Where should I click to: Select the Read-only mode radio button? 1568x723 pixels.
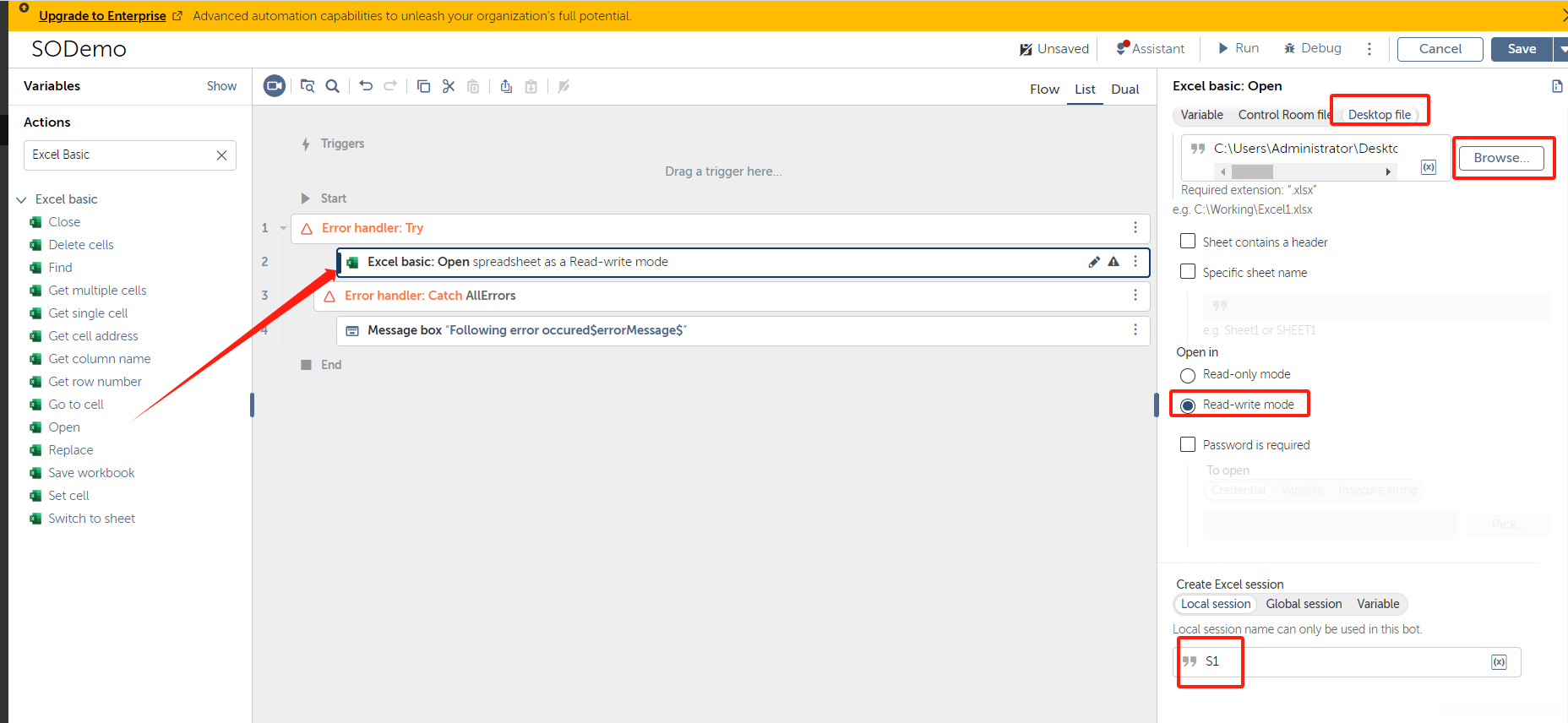[1188, 375]
